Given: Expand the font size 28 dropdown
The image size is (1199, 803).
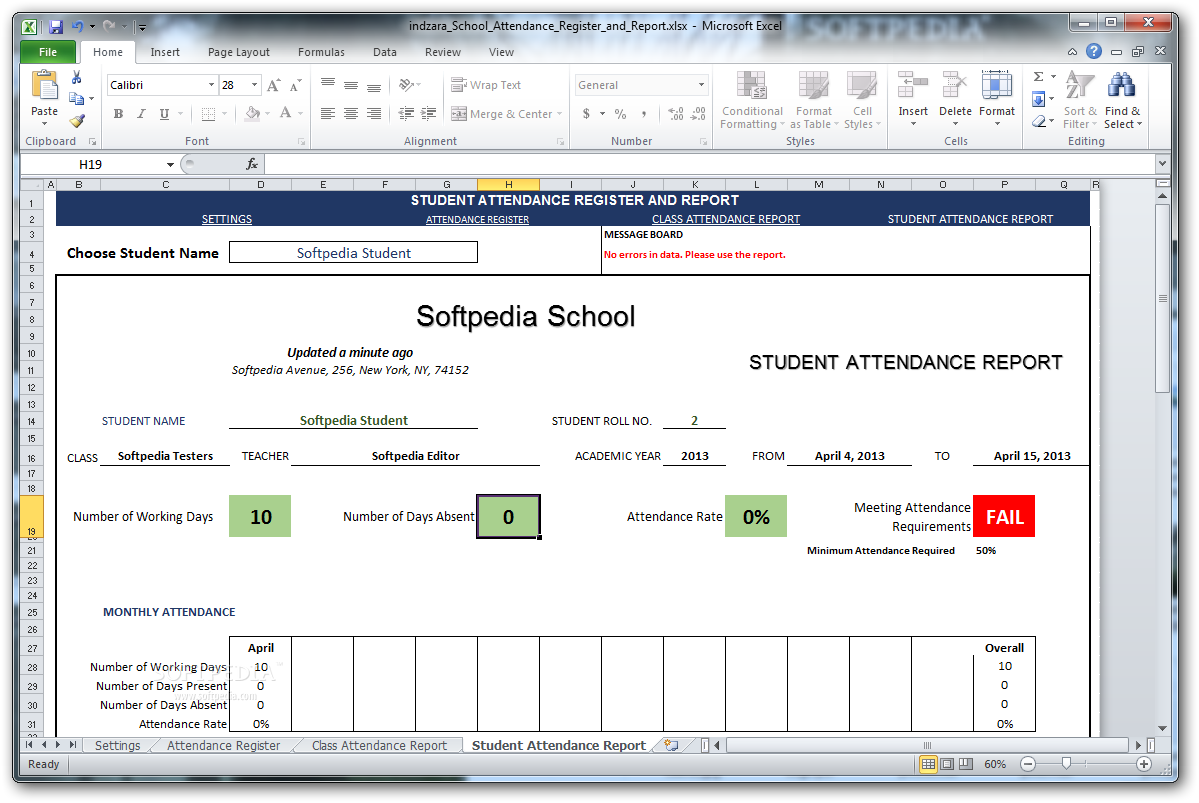Looking at the screenshot, I should coord(255,85).
